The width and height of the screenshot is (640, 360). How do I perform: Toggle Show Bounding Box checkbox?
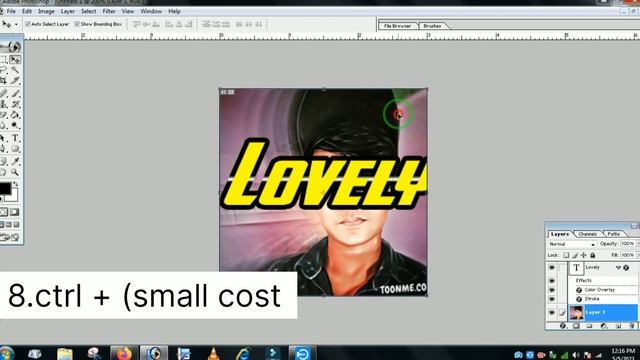click(77, 24)
